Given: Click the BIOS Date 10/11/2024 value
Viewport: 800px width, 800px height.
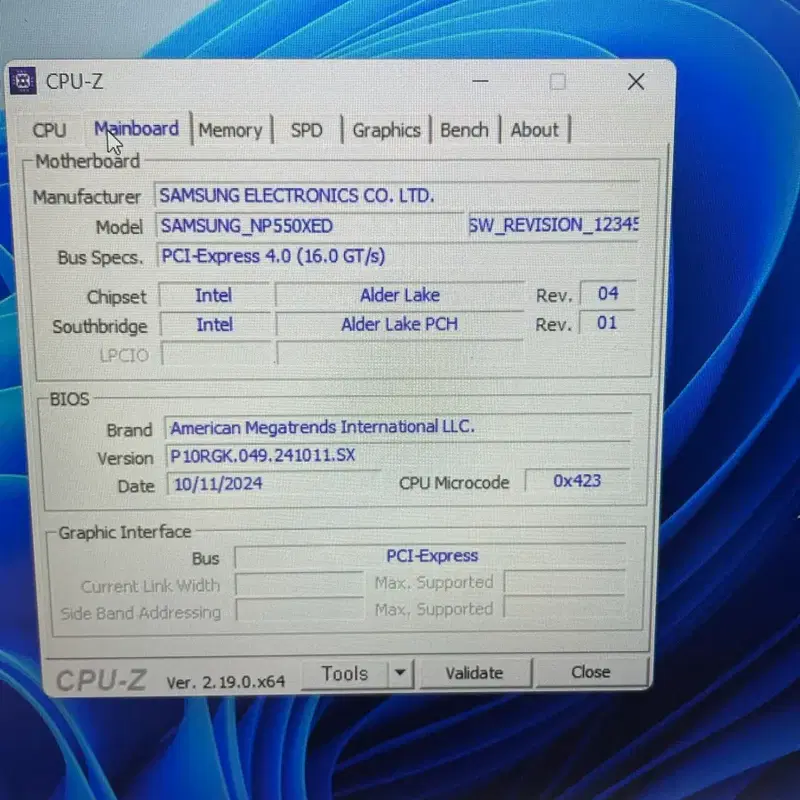Looking at the screenshot, I should click(273, 483).
